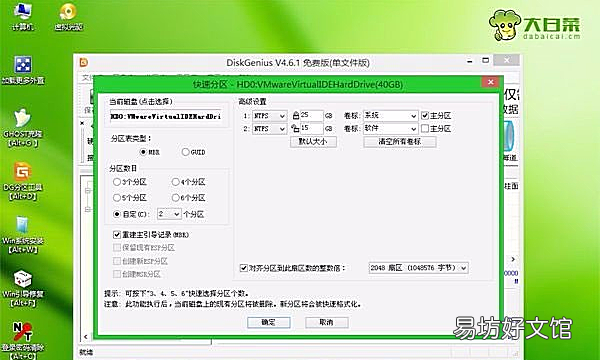The image size is (600, 360).
Task: Open the Computer desktop icon
Action: point(22,16)
